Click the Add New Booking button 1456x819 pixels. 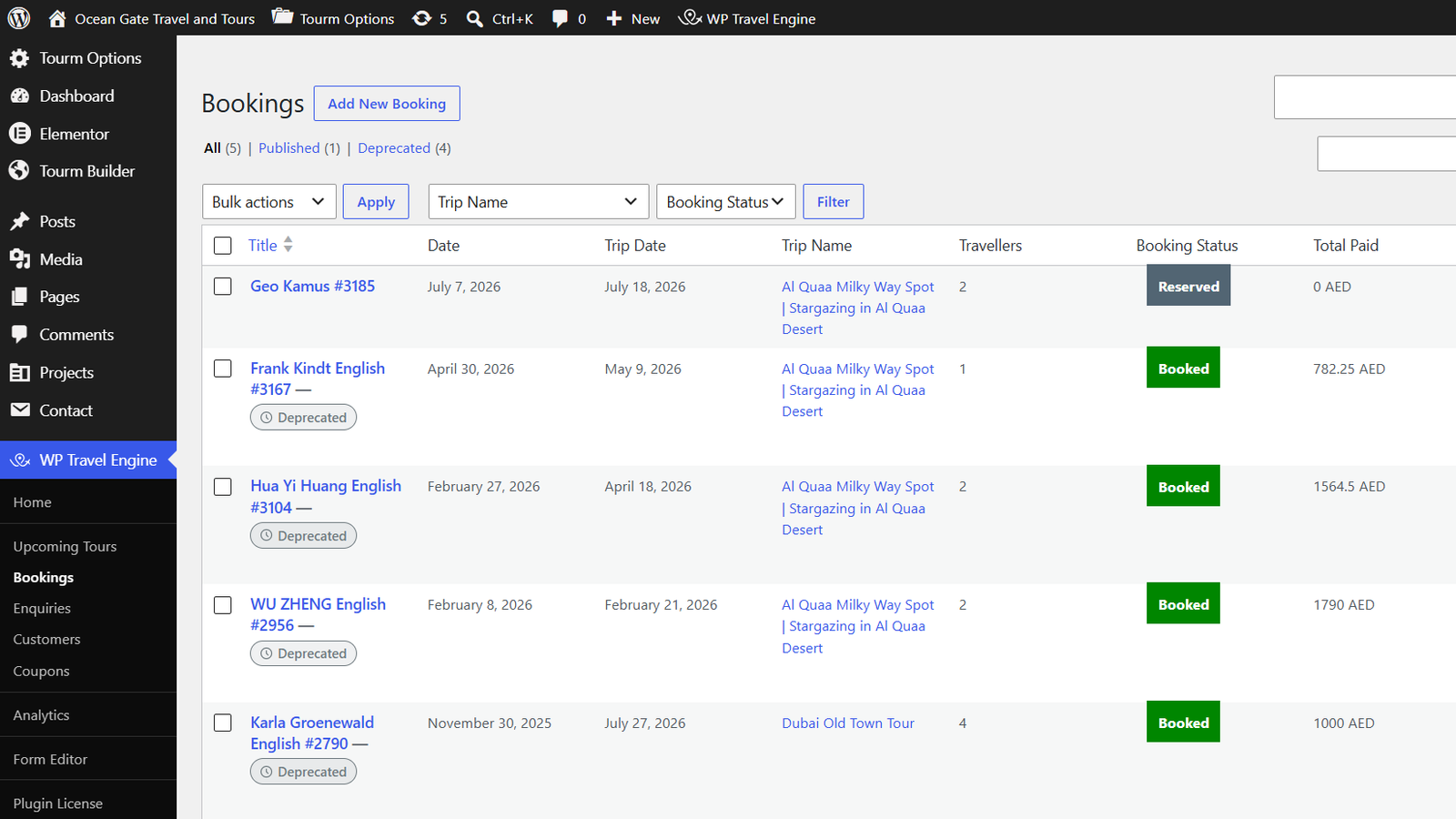[387, 104]
